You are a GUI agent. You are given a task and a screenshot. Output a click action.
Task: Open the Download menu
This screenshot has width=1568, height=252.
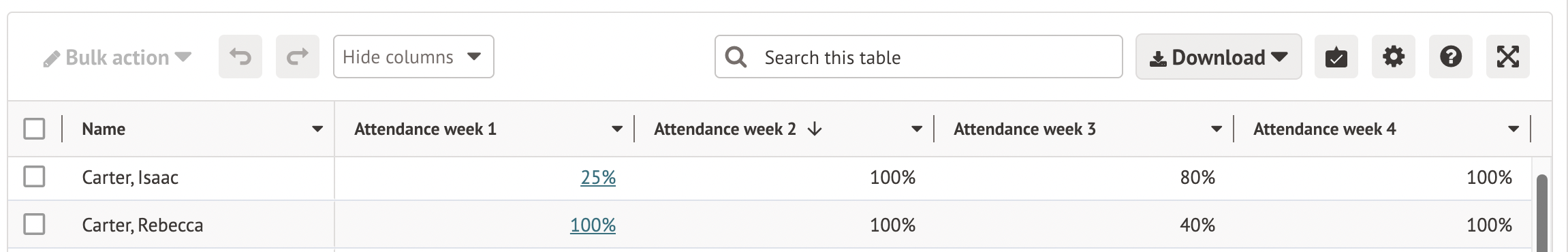coord(1219,57)
